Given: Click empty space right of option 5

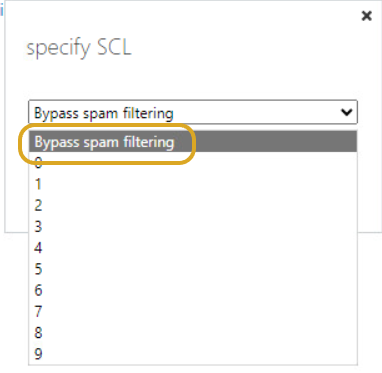Looking at the screenshot, I should 200,269.
